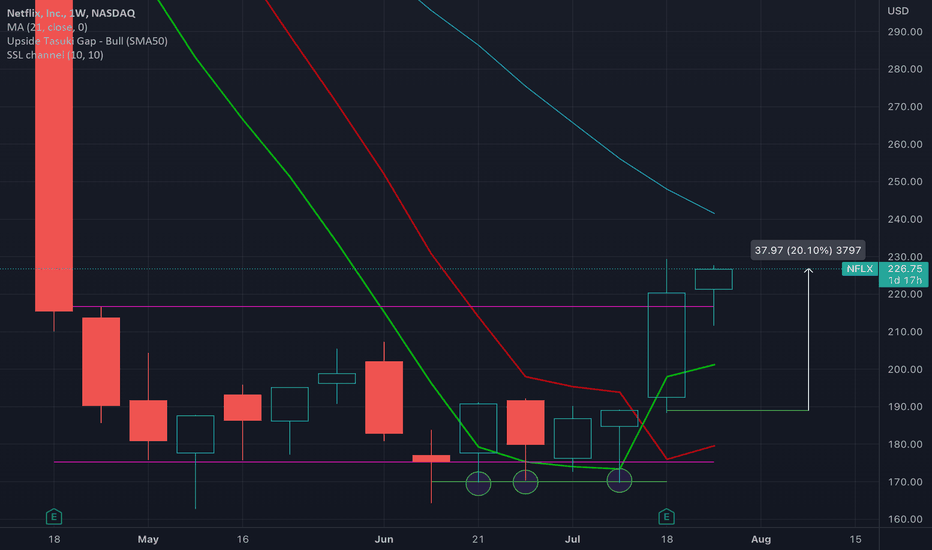Click the USD currency label

pos(898,11)
